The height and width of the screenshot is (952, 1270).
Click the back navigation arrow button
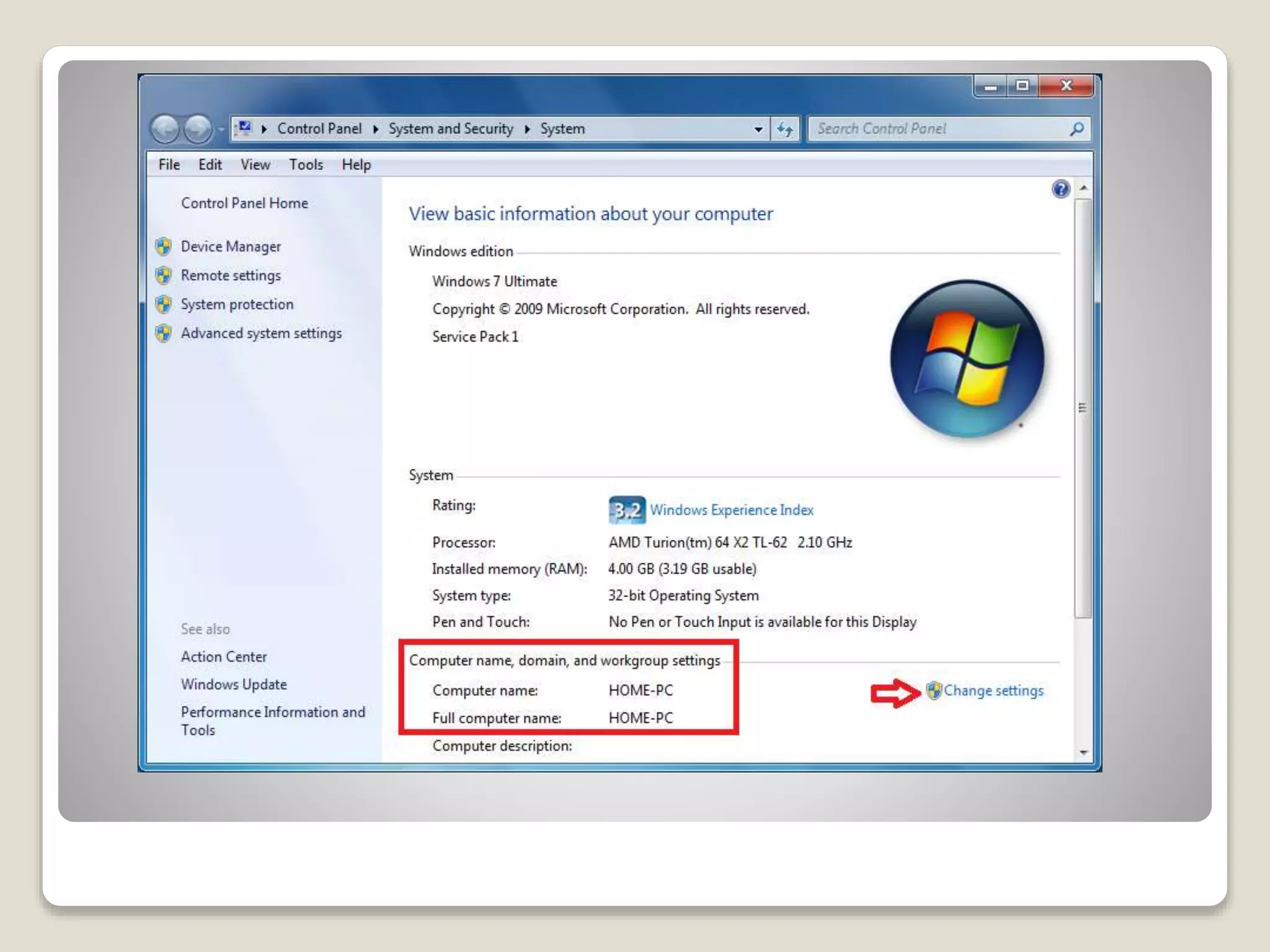pos(165,129)
